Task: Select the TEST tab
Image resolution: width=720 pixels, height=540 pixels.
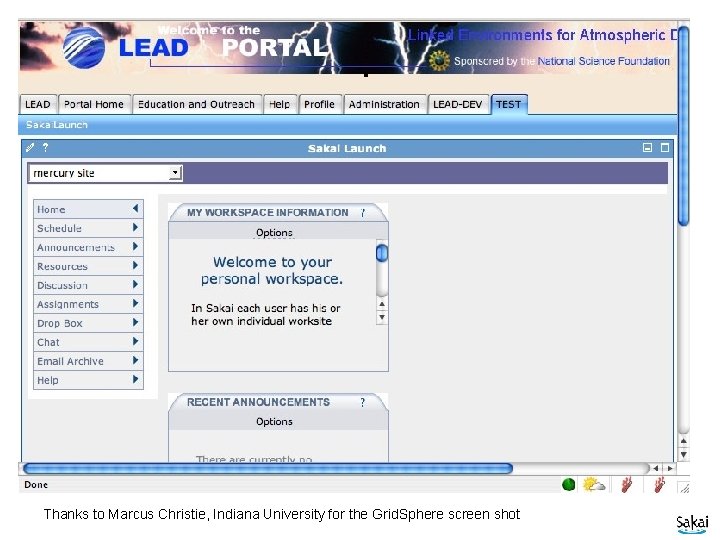Action: click(x=509, y=104)
